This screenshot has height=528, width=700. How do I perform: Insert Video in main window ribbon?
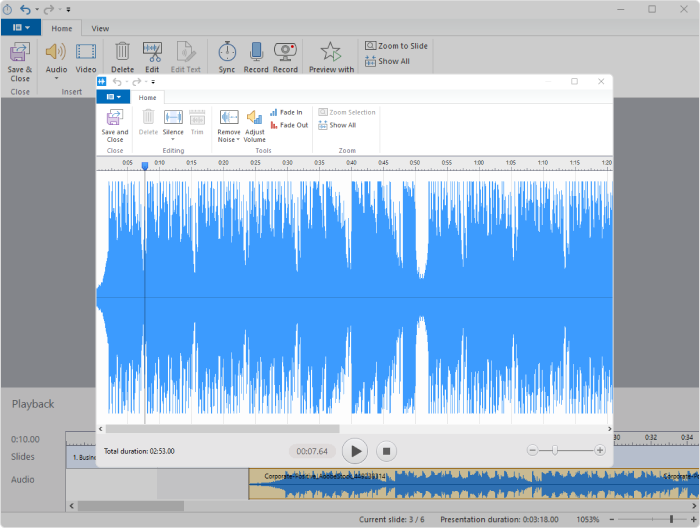86,58
